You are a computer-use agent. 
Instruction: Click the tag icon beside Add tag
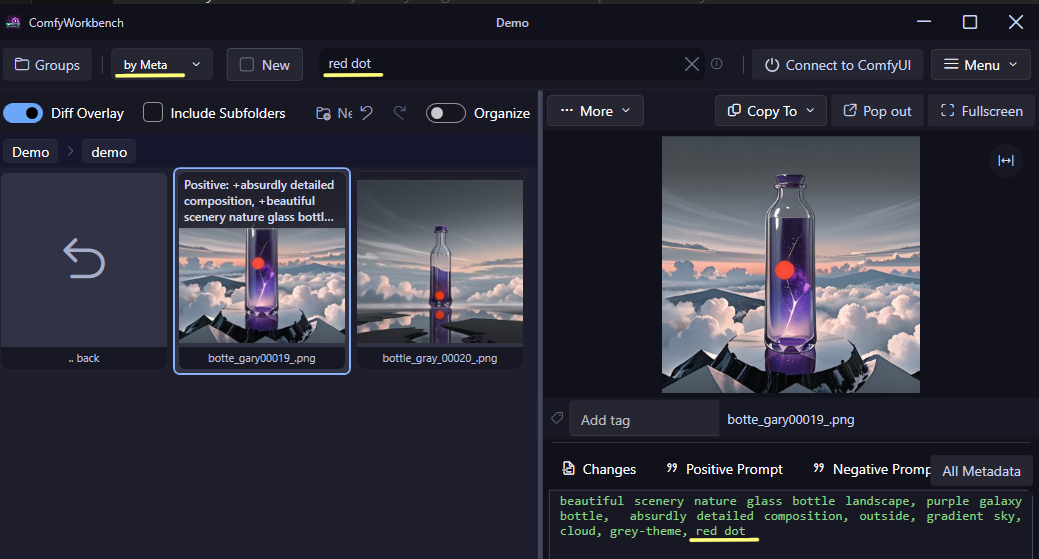pos(557,418)
